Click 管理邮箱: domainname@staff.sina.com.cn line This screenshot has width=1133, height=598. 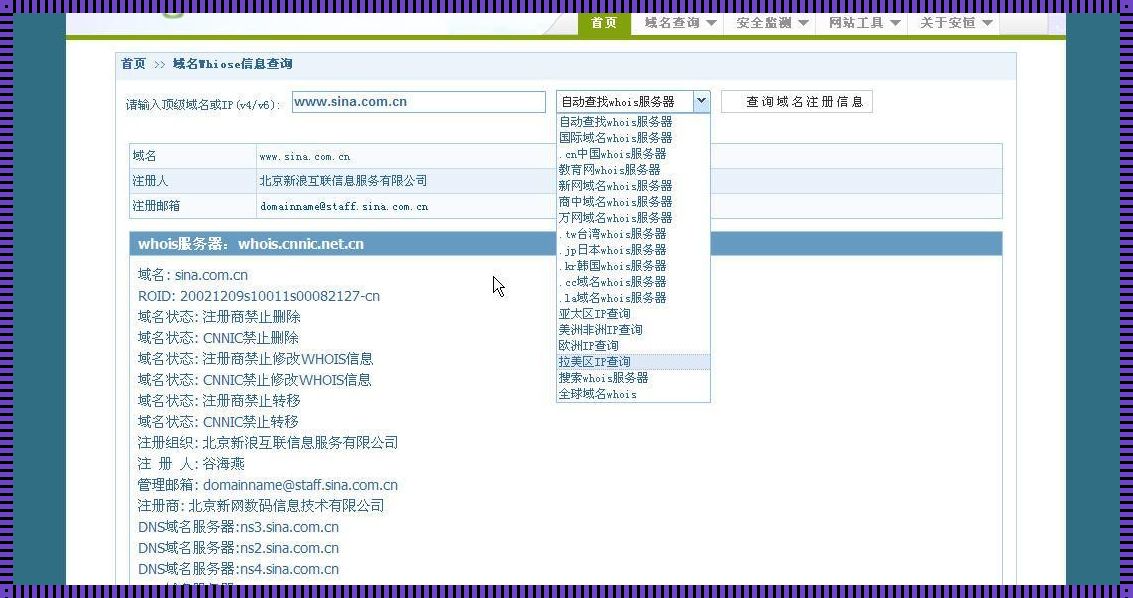click(268, 485)
